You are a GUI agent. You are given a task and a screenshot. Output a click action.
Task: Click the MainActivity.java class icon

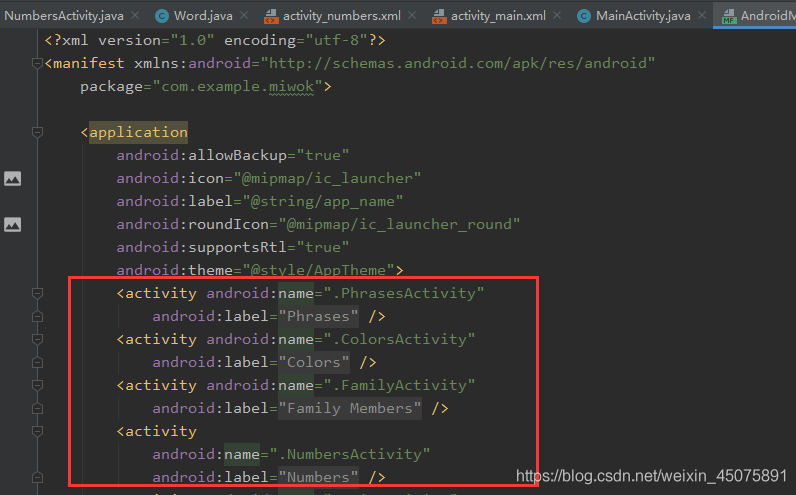tap(584, 16)
